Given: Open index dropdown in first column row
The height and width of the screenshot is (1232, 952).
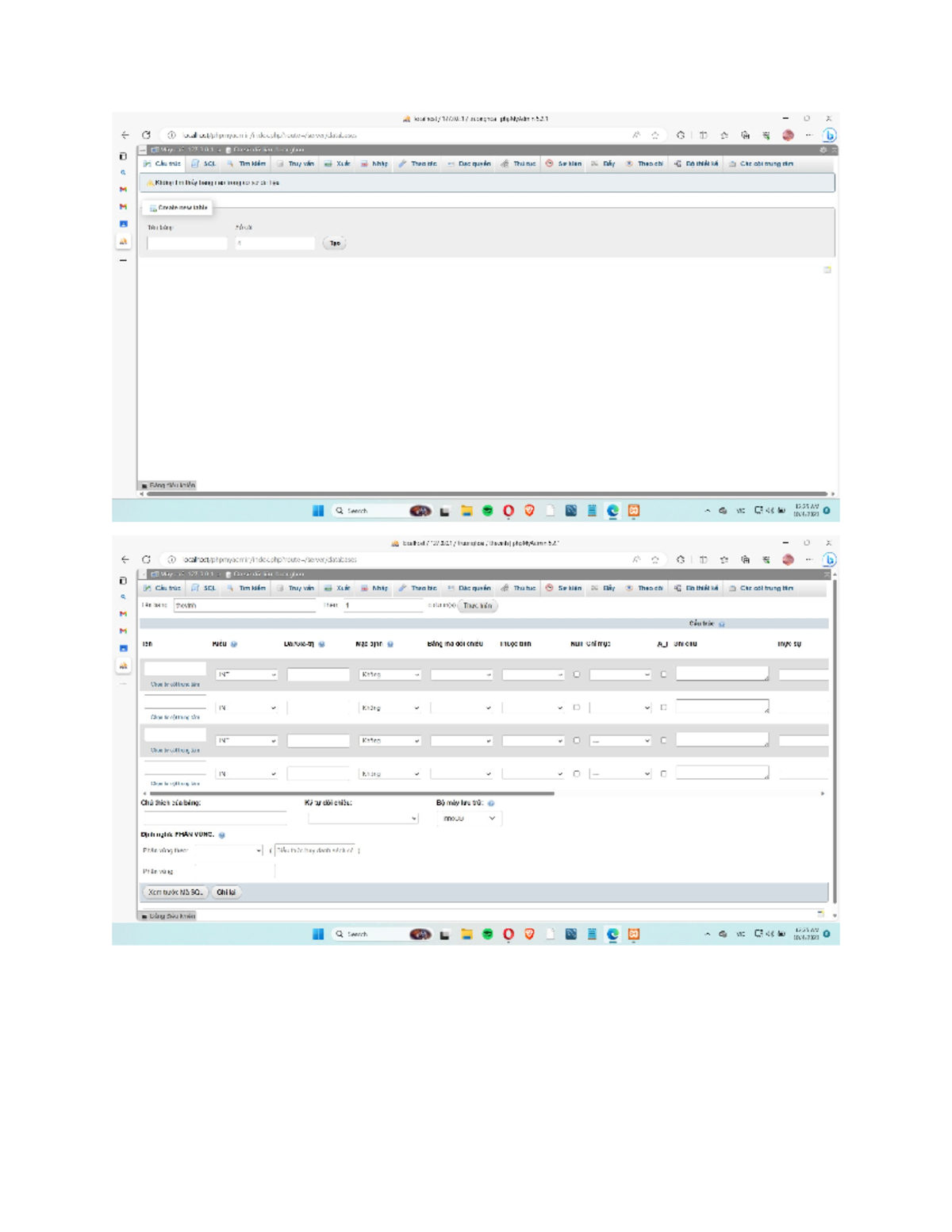Looking at the screenshot, I should tap(620, 675).
